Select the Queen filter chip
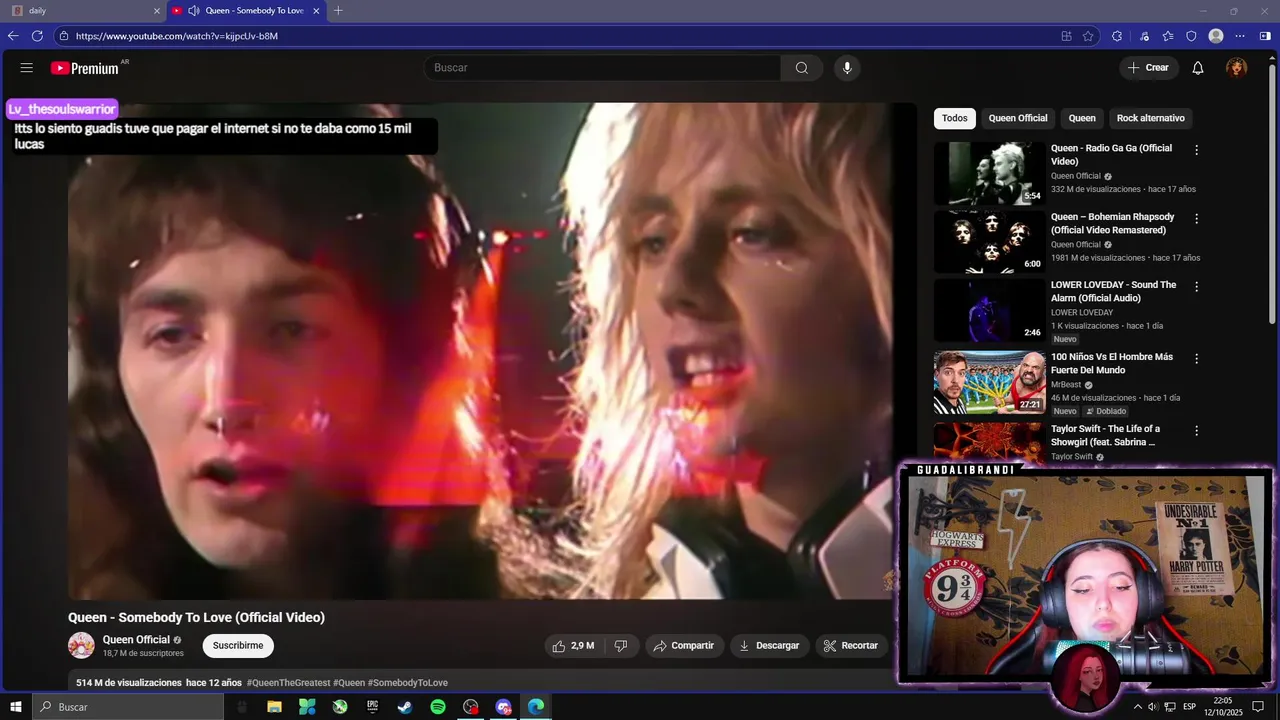The height and width of the screenshot is (720, 1280). point(1082,118)
